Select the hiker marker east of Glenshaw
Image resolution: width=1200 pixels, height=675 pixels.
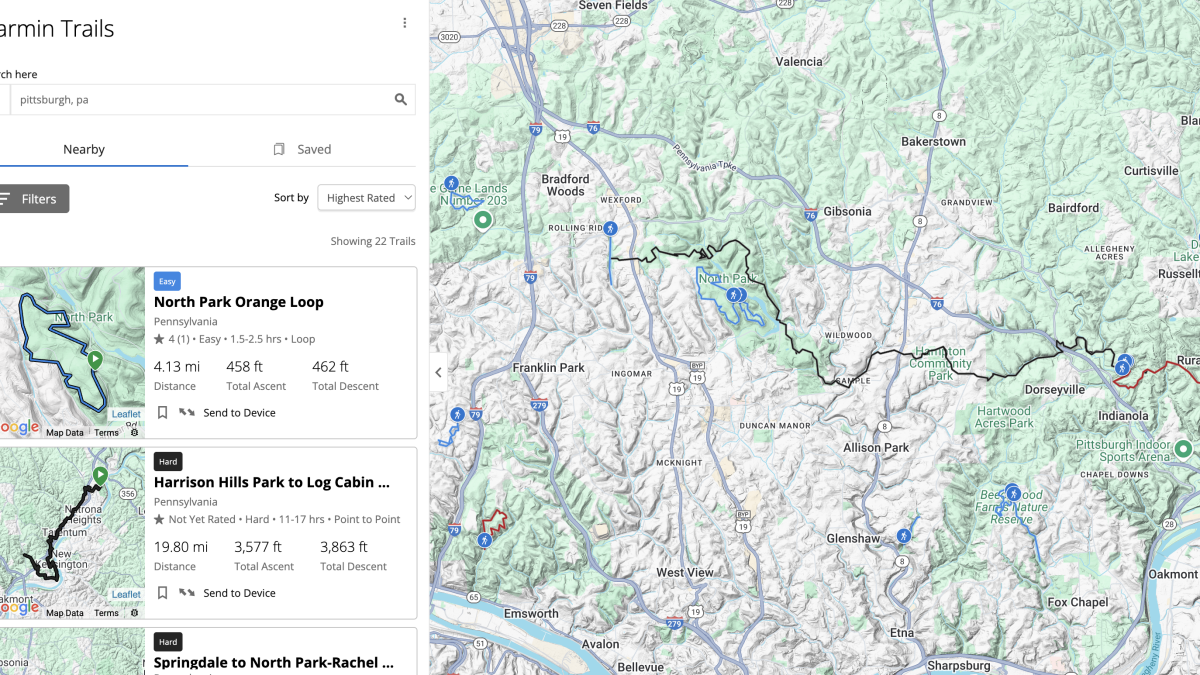pyautogui.click(x=904, y=536)
